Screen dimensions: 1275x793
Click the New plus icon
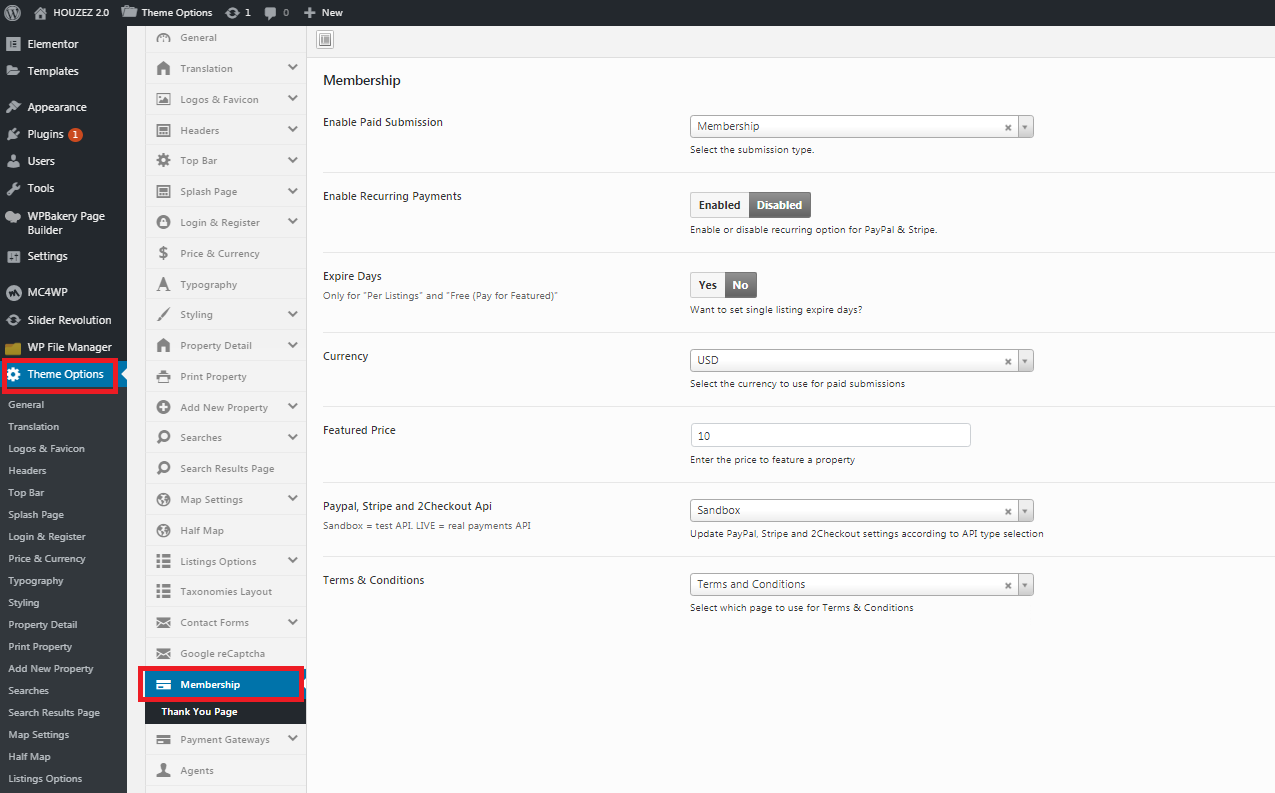pos(310,12)
